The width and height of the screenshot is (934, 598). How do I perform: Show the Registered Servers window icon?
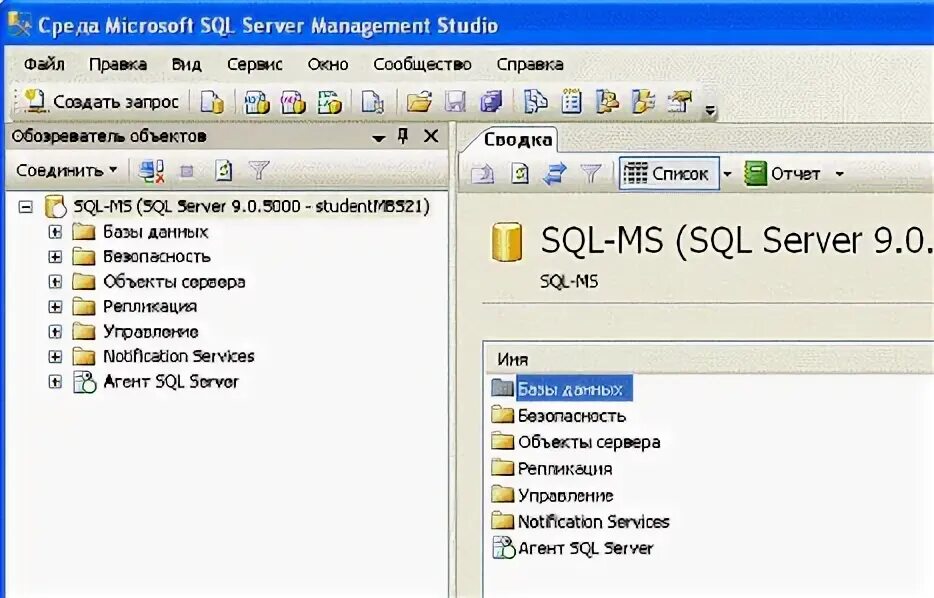point(536,102)
